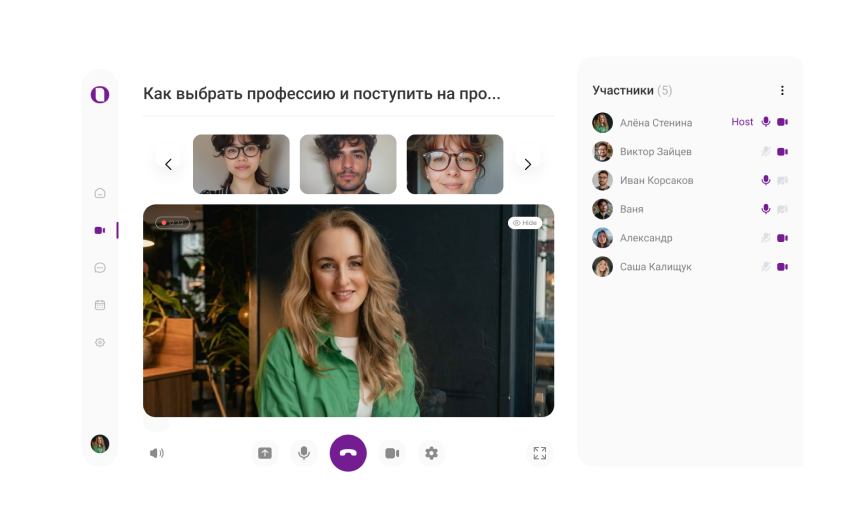Toggle your camera in call controls
This screenshot has width=866, height=506.
click(392, 453)
